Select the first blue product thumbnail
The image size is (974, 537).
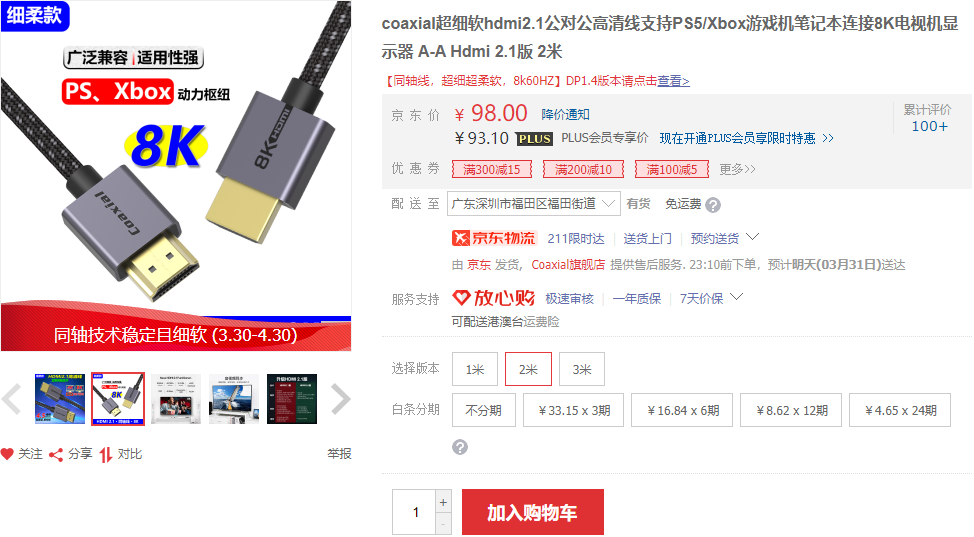(x=60, y=399)
